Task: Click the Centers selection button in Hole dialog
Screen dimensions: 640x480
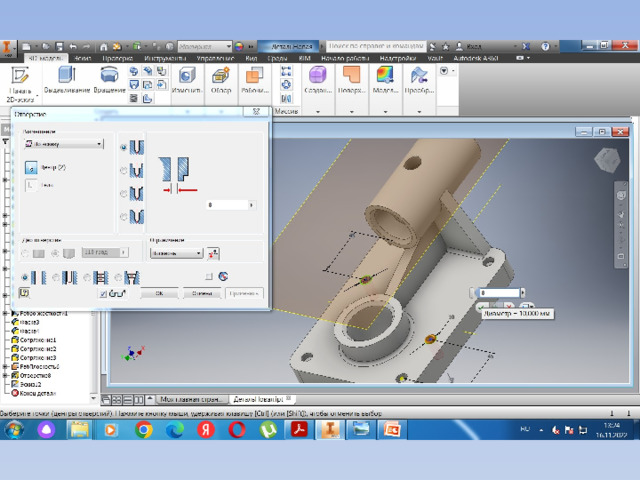Action: (x=31, y=167)
